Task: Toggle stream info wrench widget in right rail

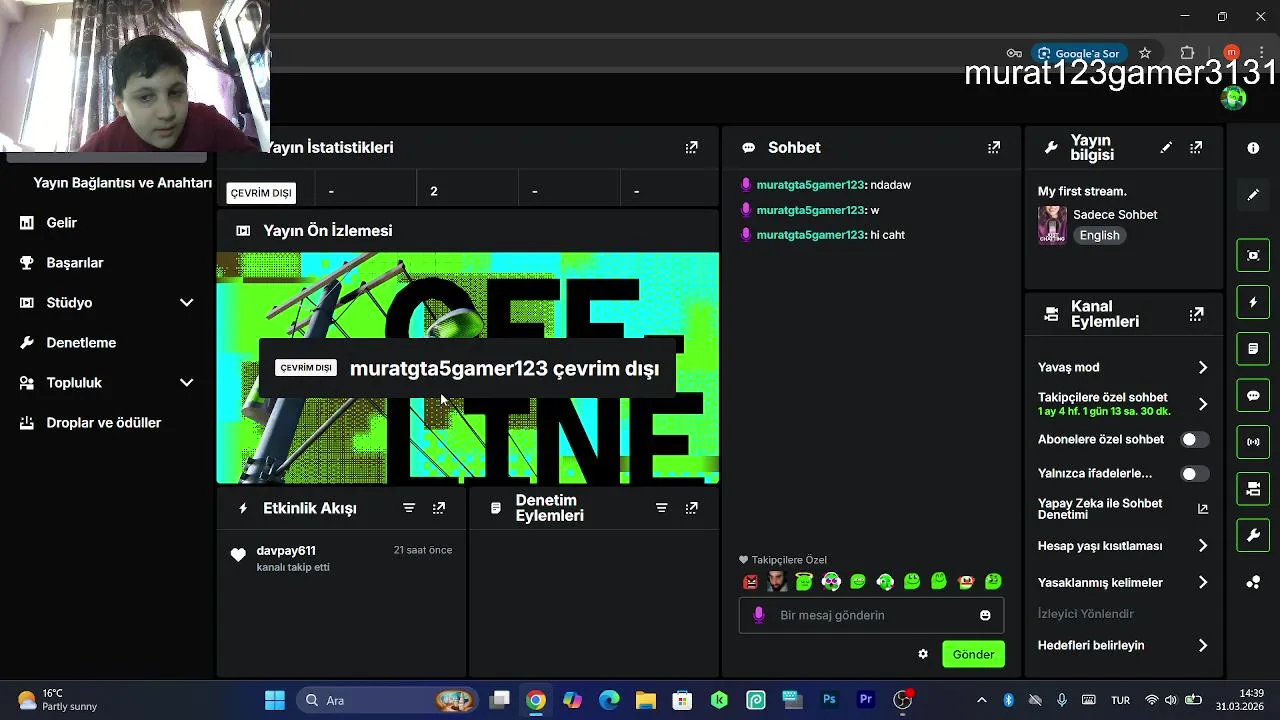Action: pos(1253,535)
